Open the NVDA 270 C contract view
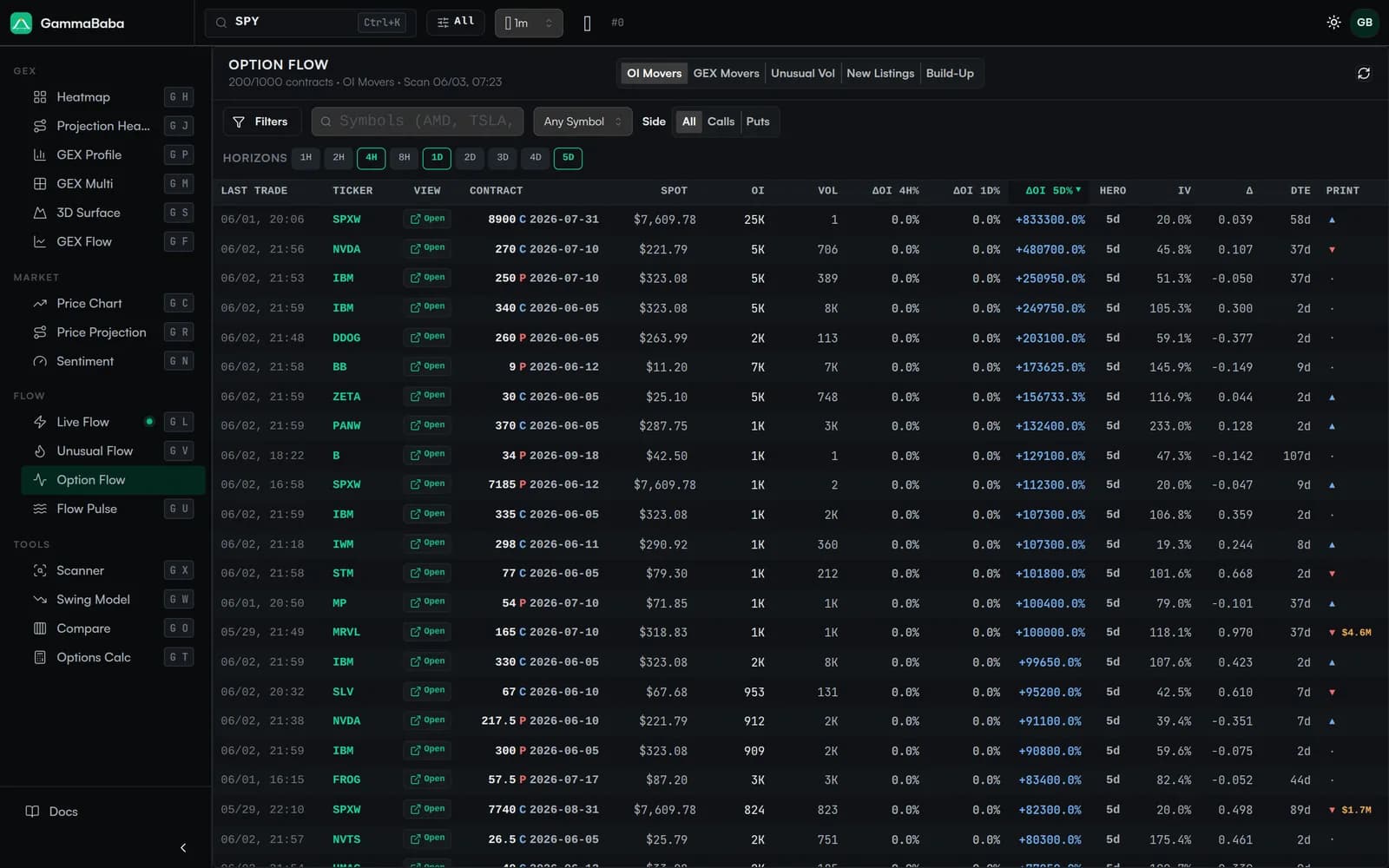Screen dimensions: 1389x868 coord(428,249)
